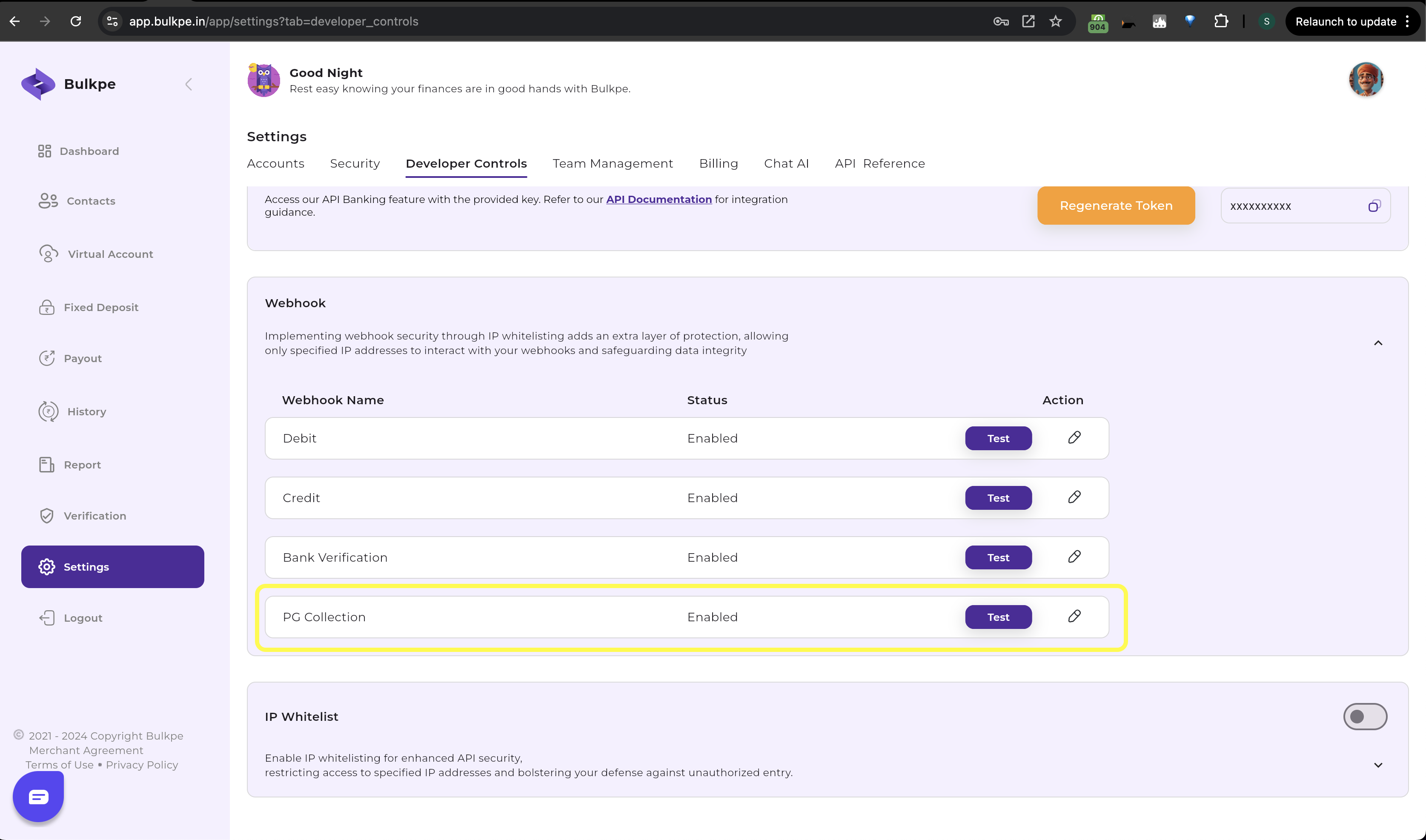The image size is (1426, 840).
Task: Edit the Bank Verification webhook
Action: pyautogui.click(x=1074, y=557)
